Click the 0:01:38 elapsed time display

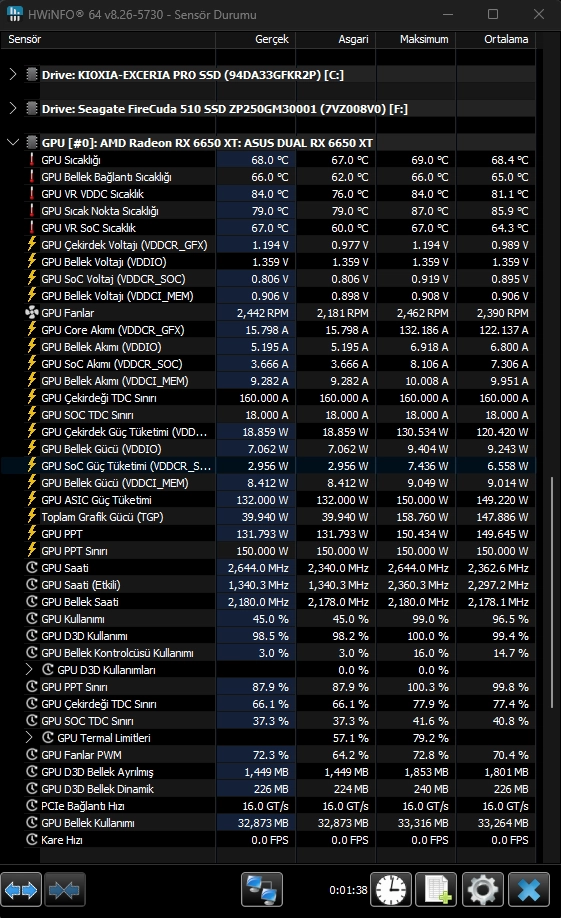[x=348, y=890]
